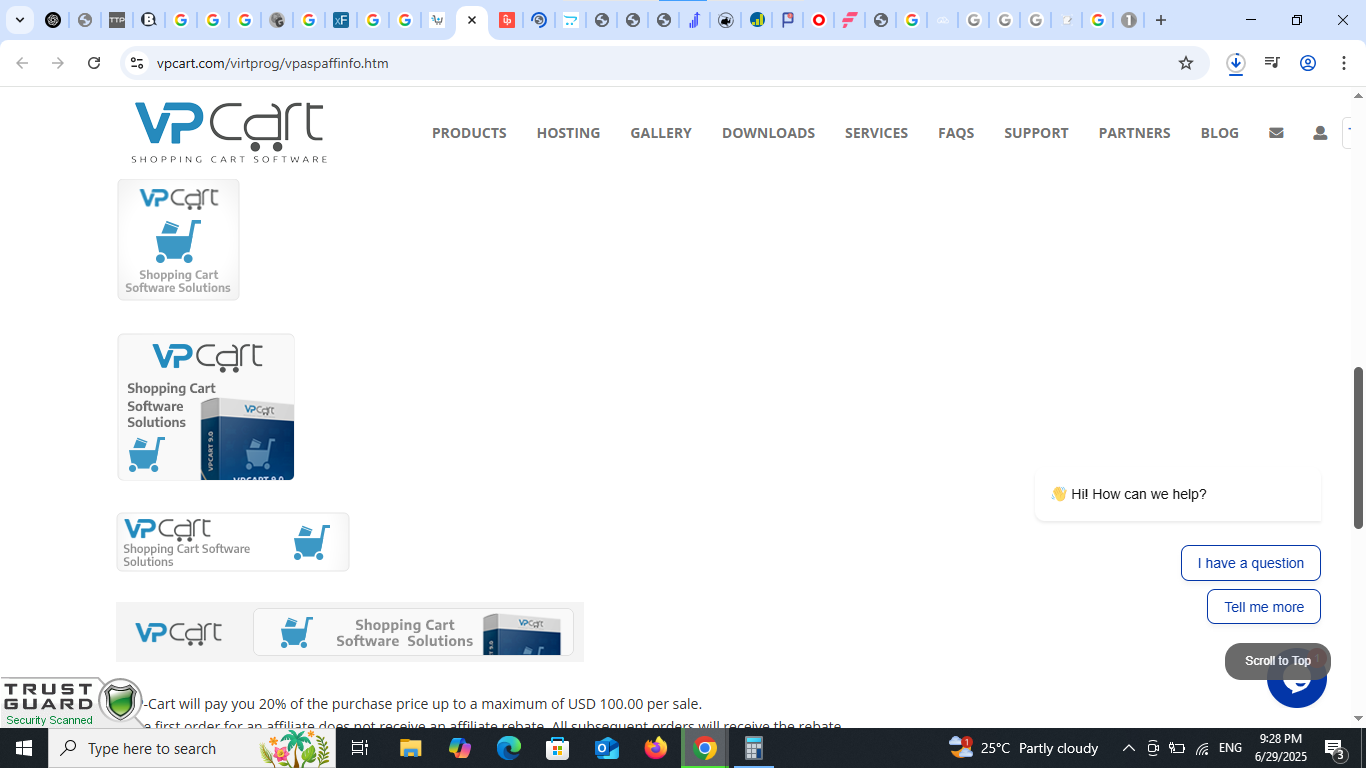
Task: Open the user account icon in header
Action: coord(1320,132)
